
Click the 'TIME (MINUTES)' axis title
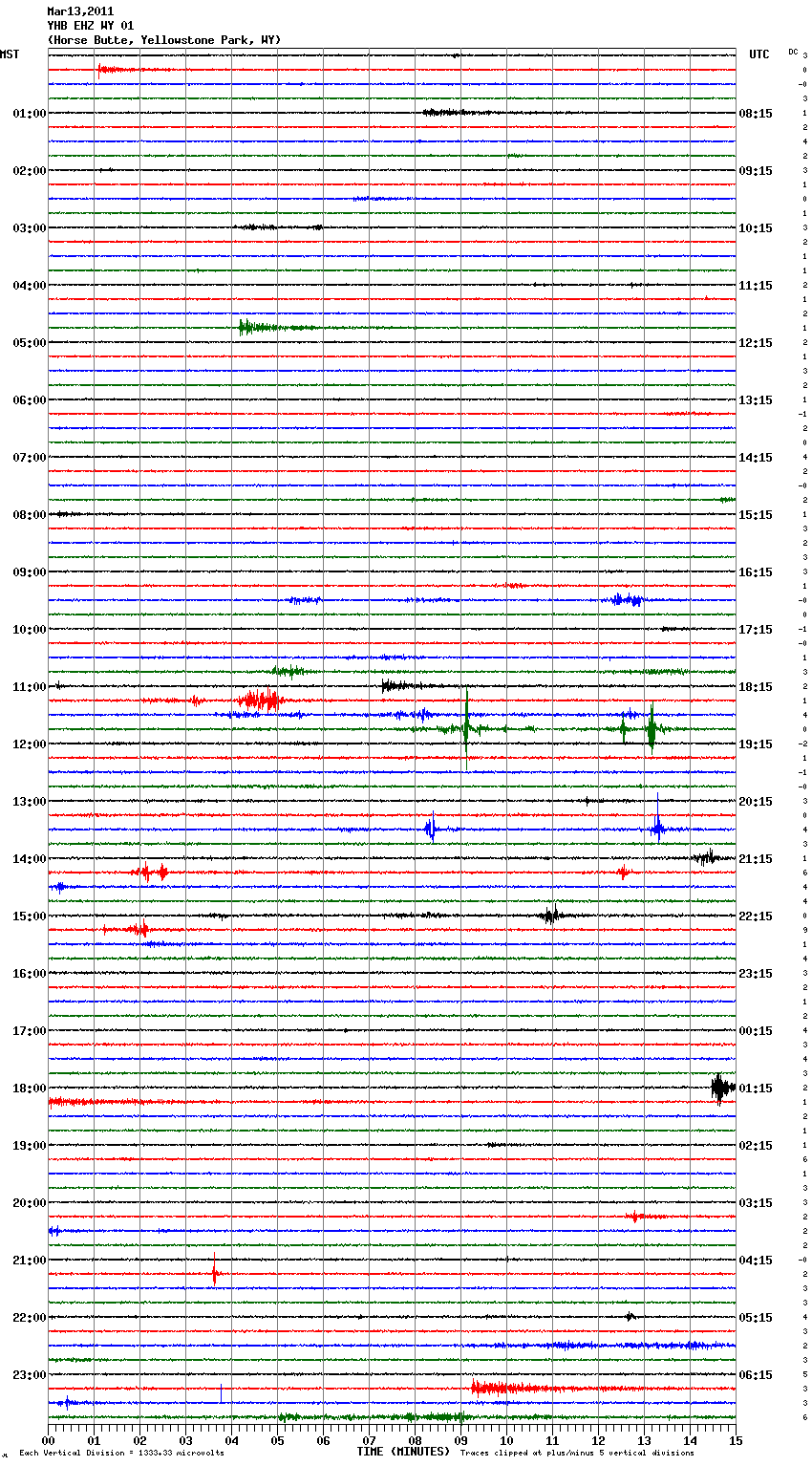(403, 1452)
